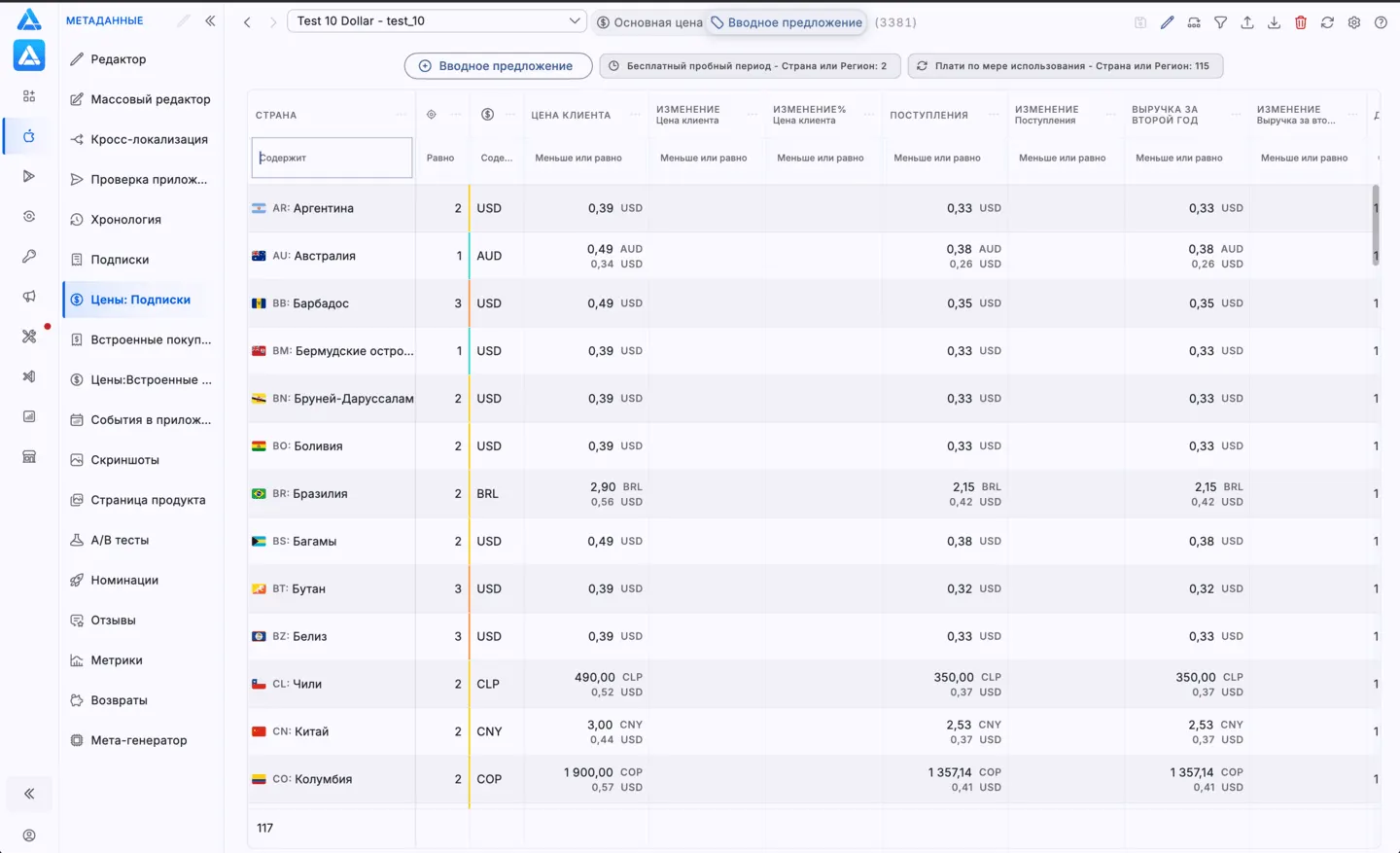The height and width of the screenshot is (853, 1400).
Task: Select the Бесплатный пробный период chip
Action: (x=750, y=66)
